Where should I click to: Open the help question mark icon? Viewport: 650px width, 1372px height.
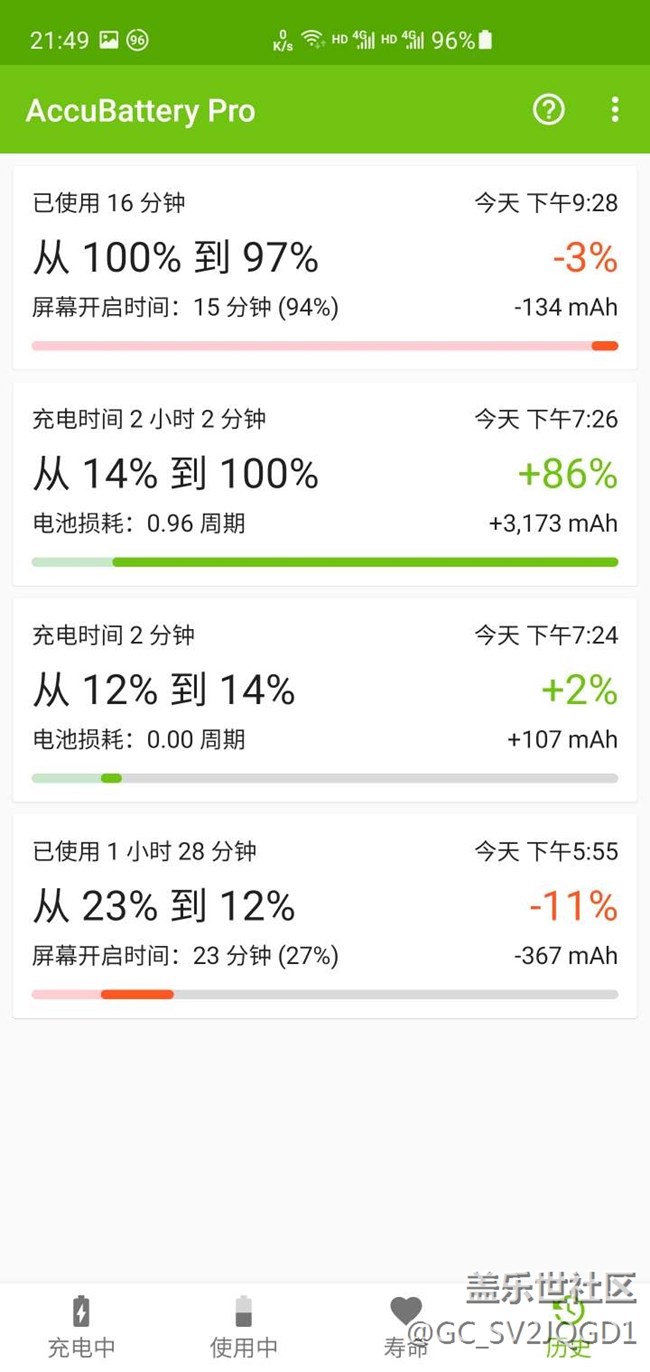[x=548, y=110]
